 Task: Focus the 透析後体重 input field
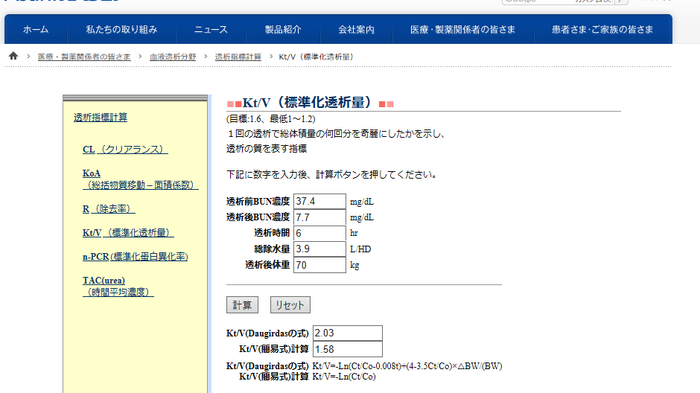coord(319,265)
